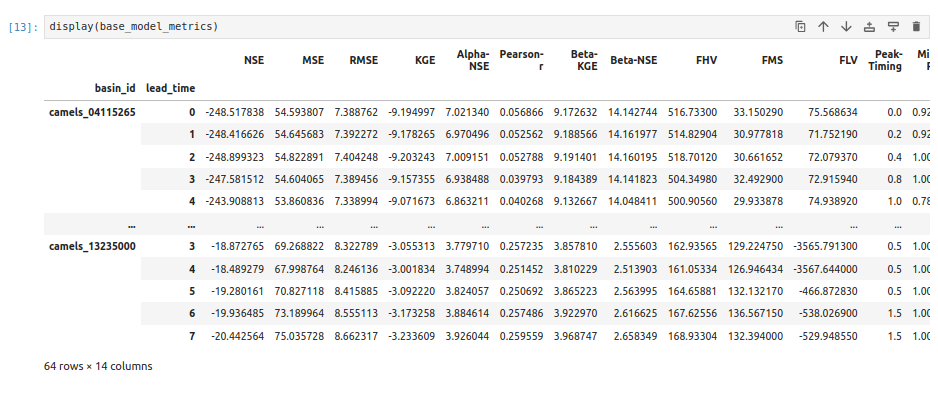Click FHV value 504.34980
The height and width of the screenshot is (398, 938).
pos(692,180)
